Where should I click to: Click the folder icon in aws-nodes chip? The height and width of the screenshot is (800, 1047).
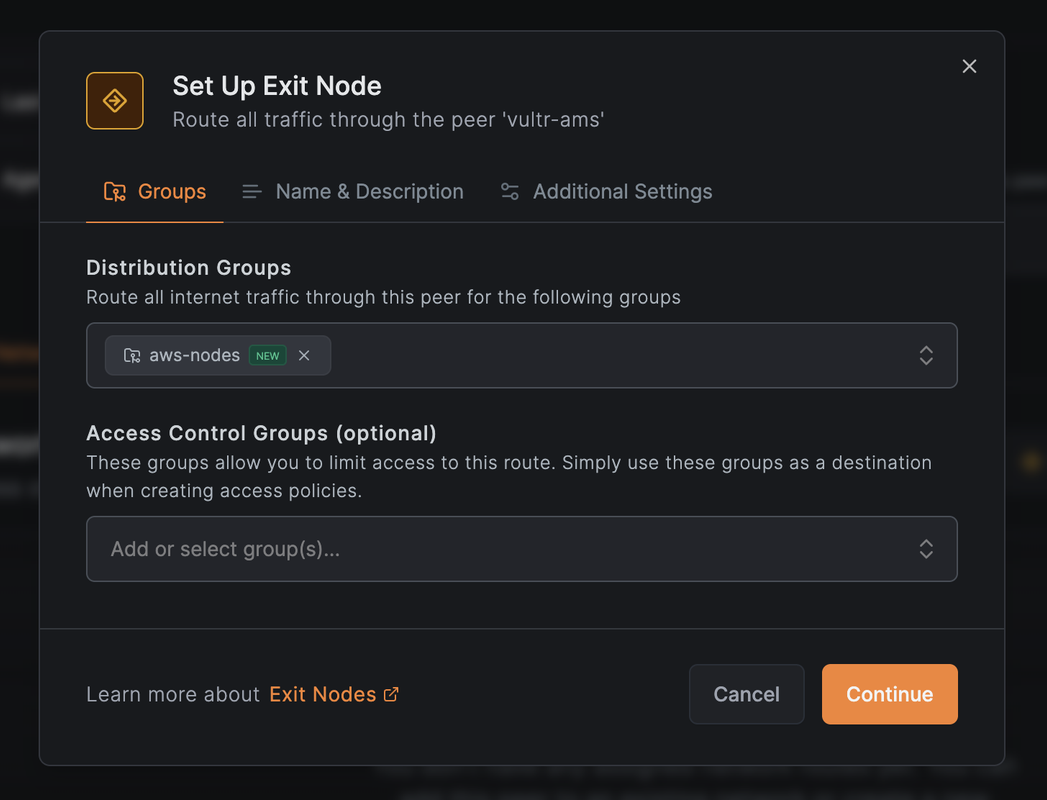point(132,355)
